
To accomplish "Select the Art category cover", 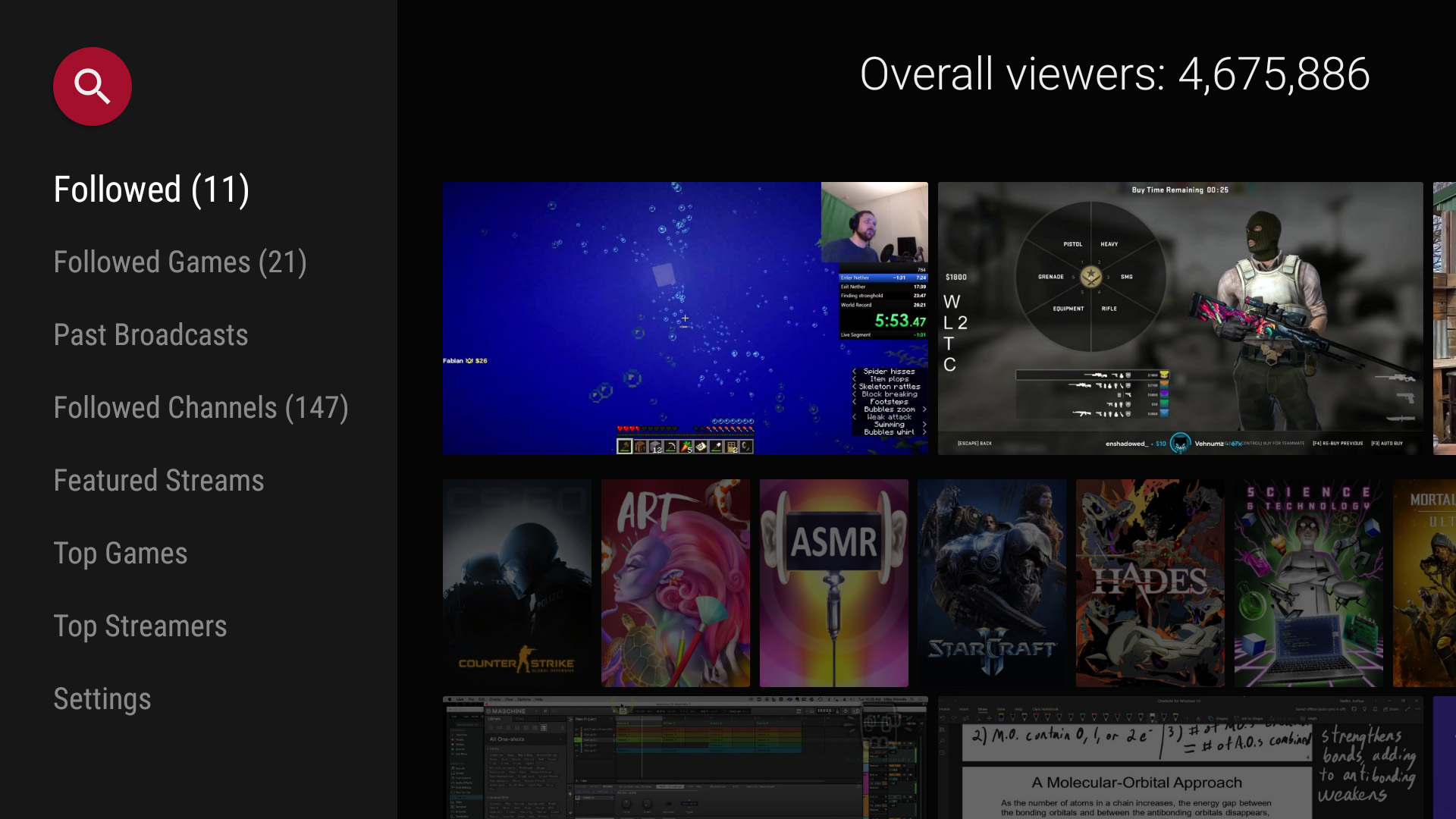I will pyautogui.click(x=675, y=582).
